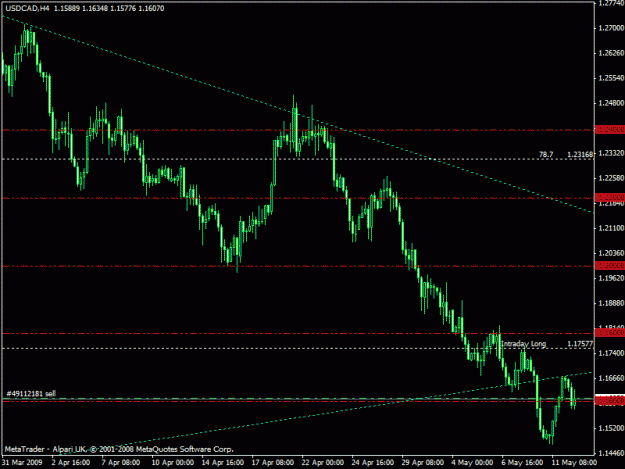This screenshot has height=469, width=625.
Task: Select the 1.26260 price axis label
Action: 611,53
